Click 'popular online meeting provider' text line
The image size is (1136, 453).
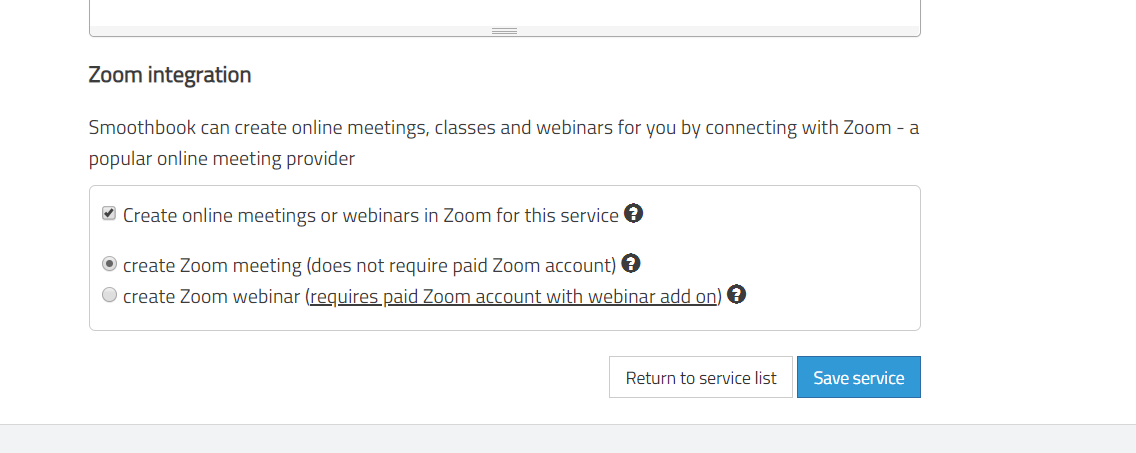coord(222,159)
